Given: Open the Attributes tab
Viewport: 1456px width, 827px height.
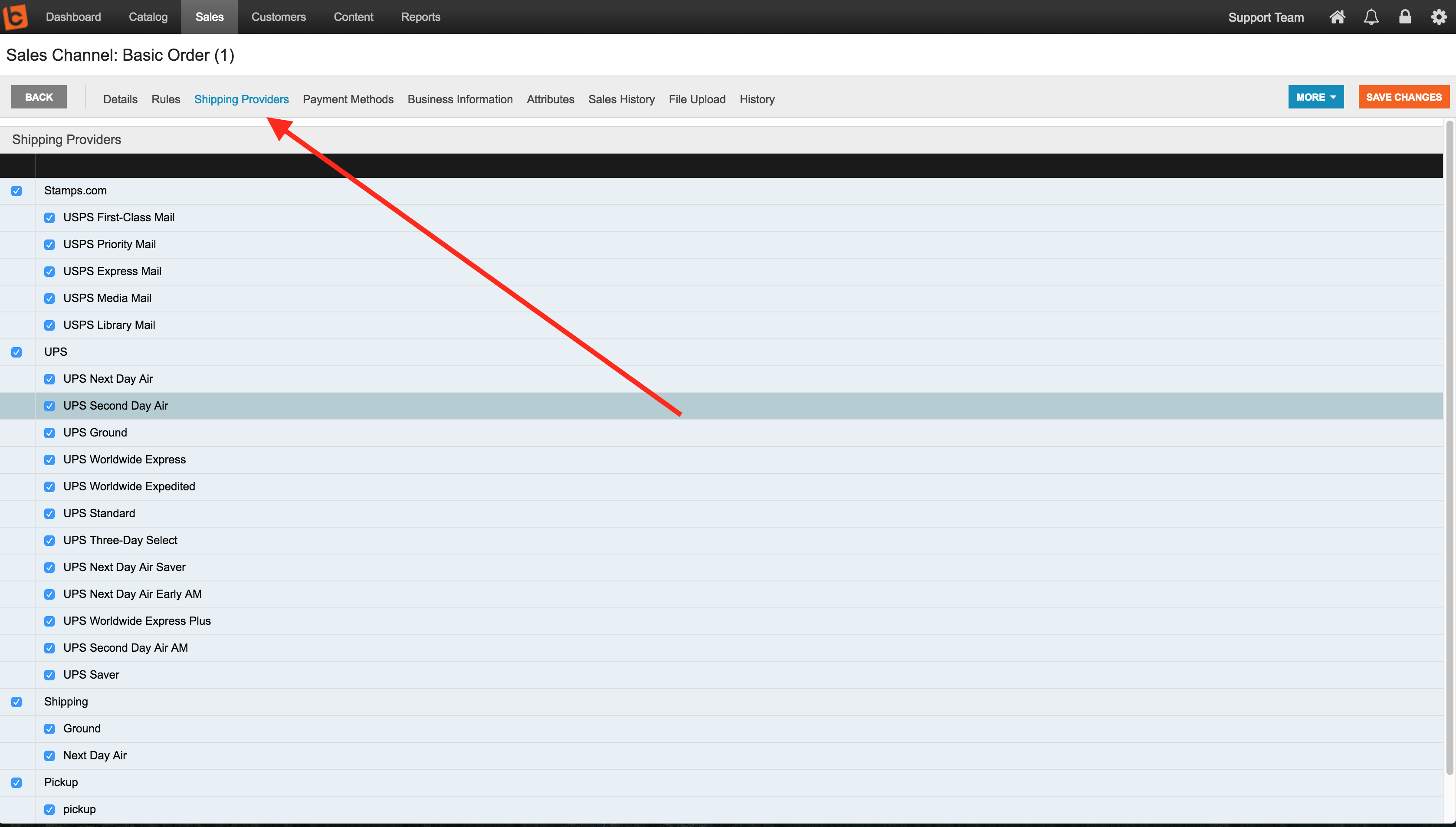Looking at the screenshot, I should (550, 99).
